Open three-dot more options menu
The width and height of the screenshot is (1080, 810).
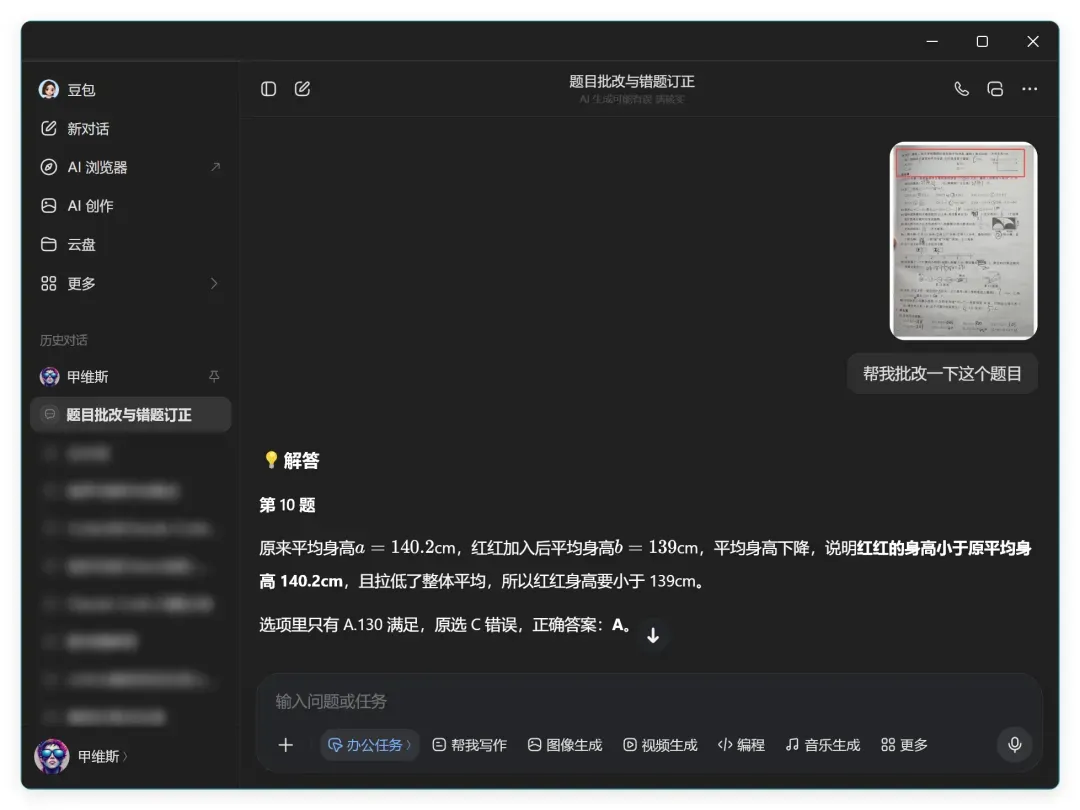[1030, 89]
